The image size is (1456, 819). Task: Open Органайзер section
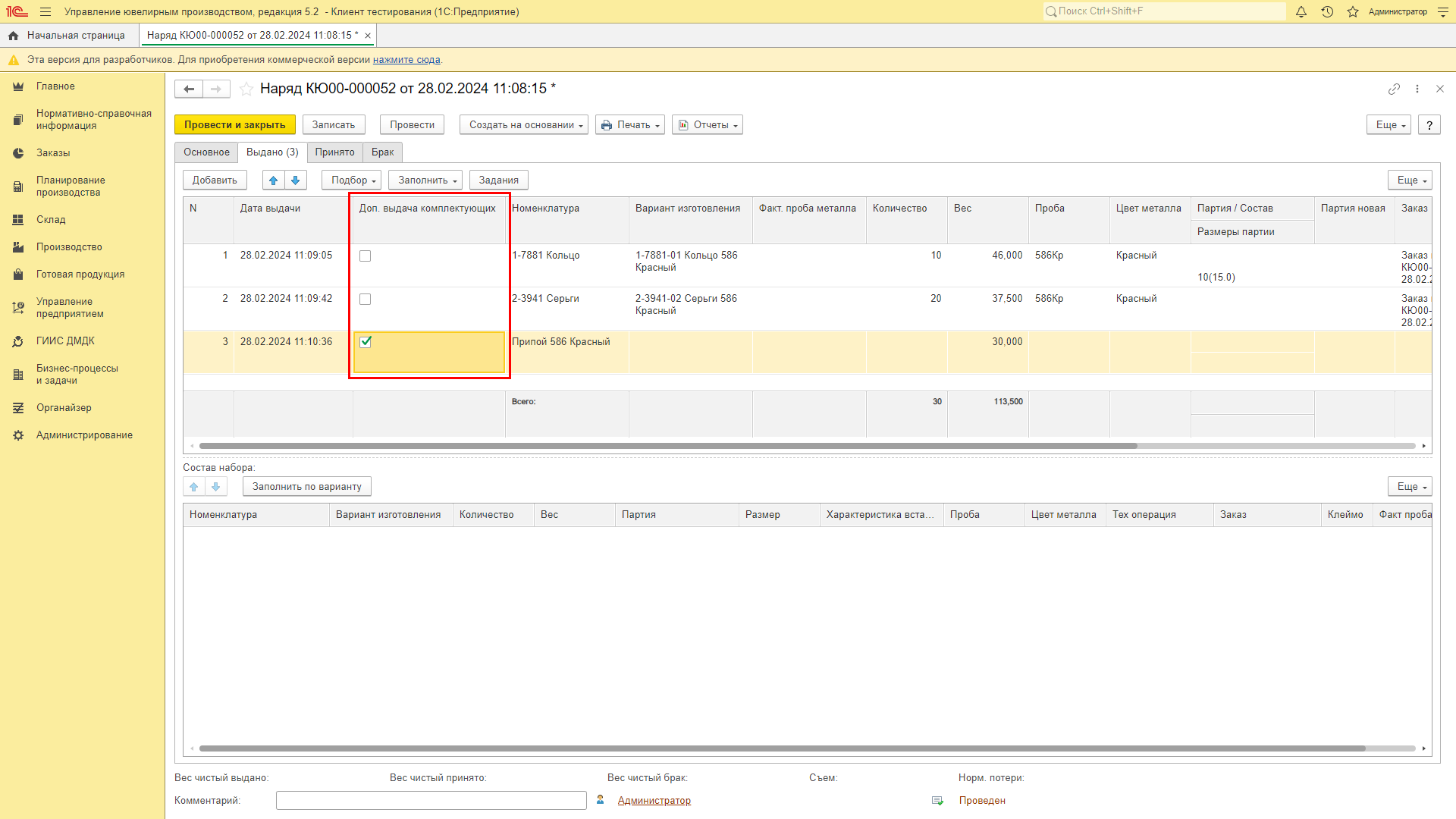click(x=64, y=408)
